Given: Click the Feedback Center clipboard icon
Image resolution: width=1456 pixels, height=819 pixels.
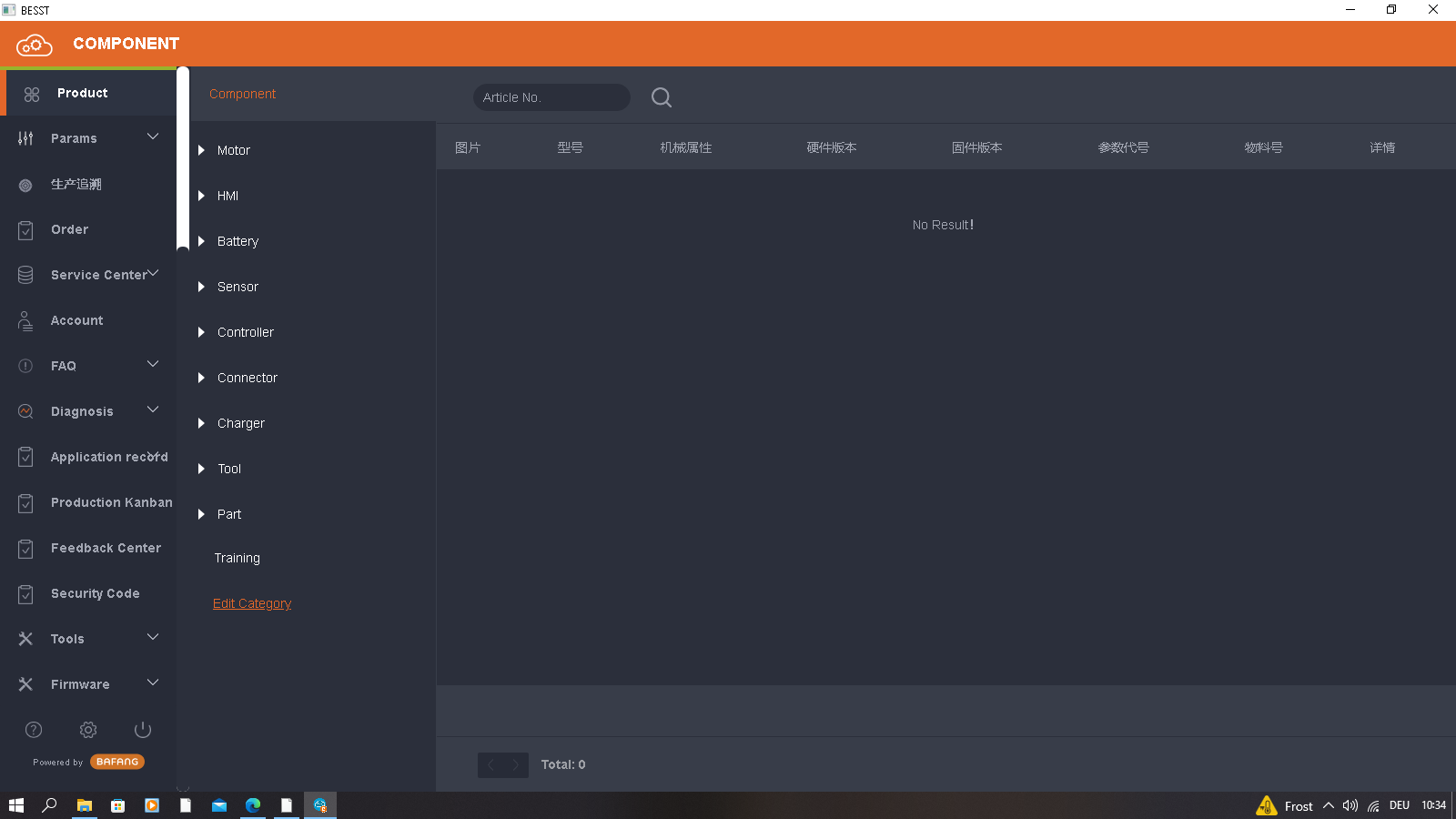Looking at the screenshot, I should [x=25, y=549].
